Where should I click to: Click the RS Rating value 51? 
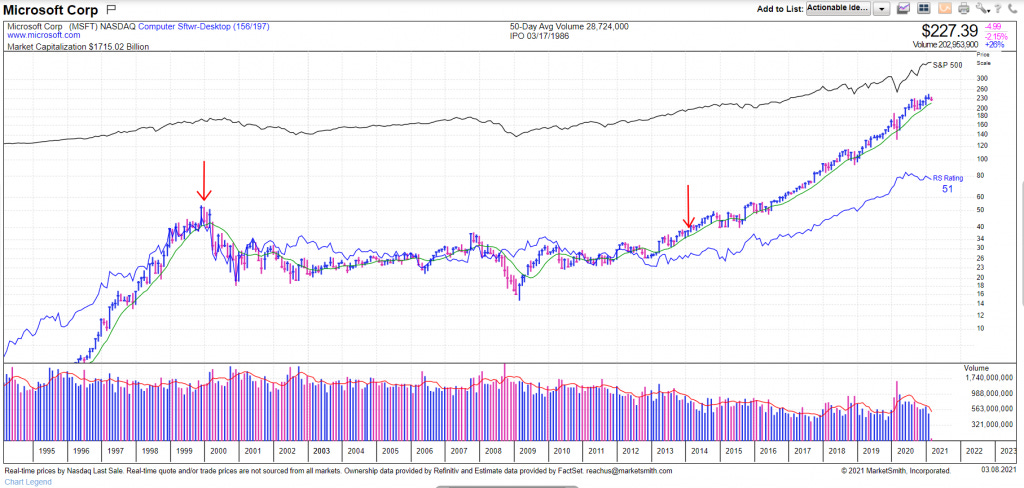click(x=948, y=189)
